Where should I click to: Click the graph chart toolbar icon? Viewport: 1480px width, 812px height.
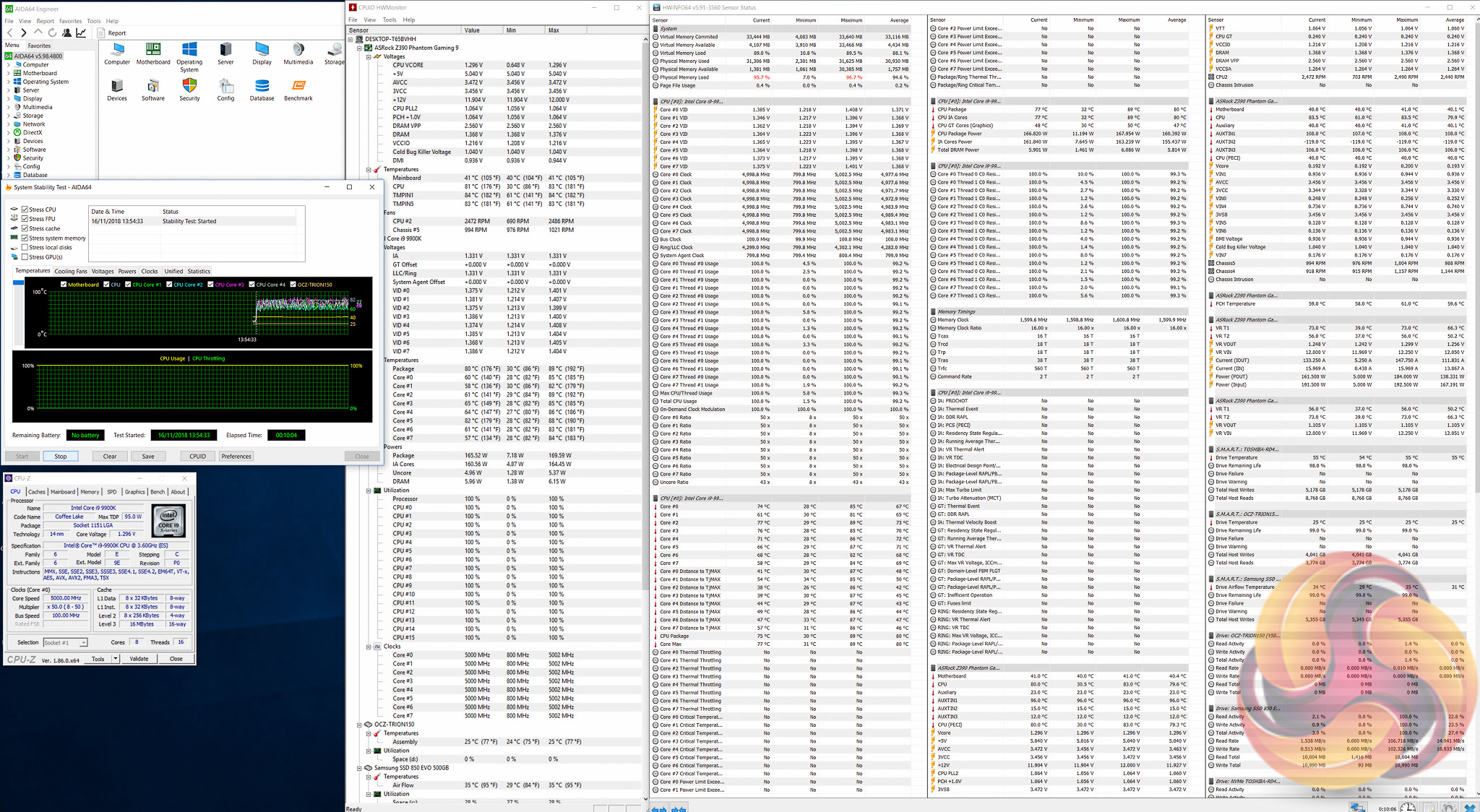(81, 33)
